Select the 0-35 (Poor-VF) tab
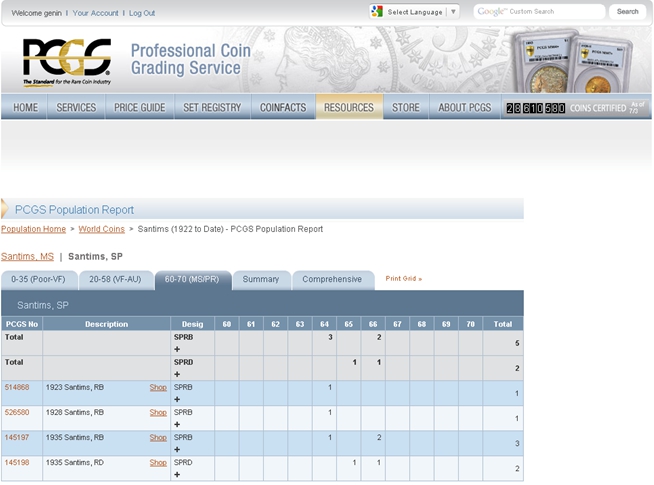The image size is (654, 485). [x=39, y=280]
